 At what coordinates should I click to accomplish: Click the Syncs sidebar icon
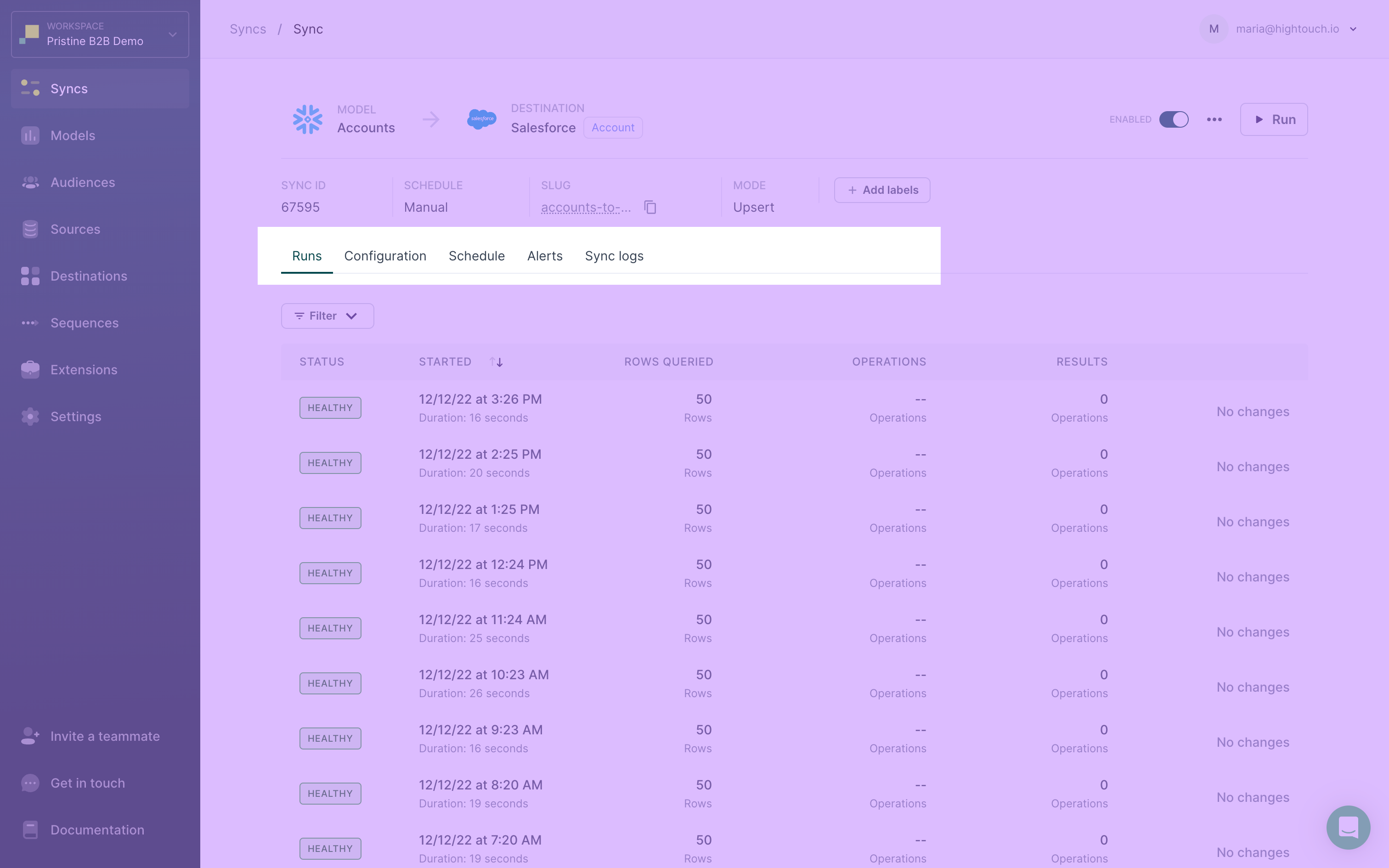click(31, 88)
